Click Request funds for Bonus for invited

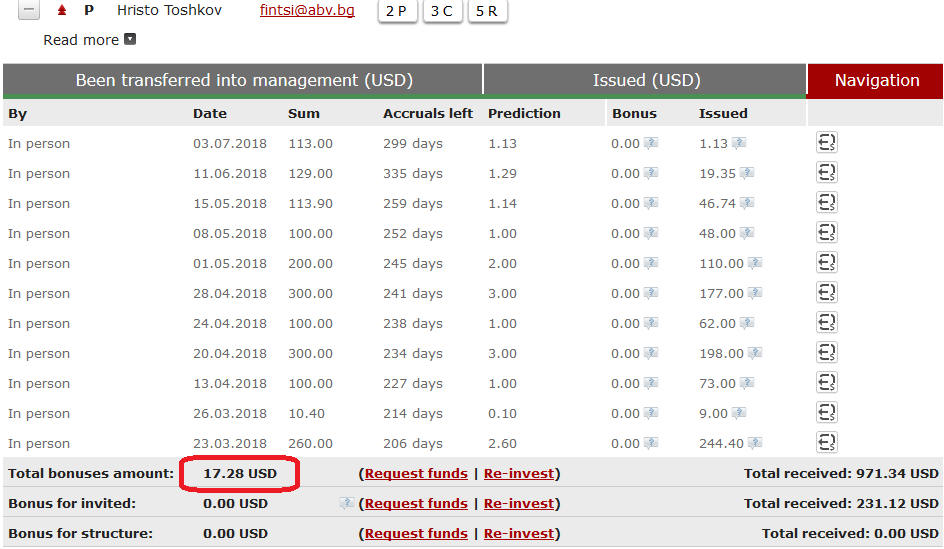(x=416, y=504)
